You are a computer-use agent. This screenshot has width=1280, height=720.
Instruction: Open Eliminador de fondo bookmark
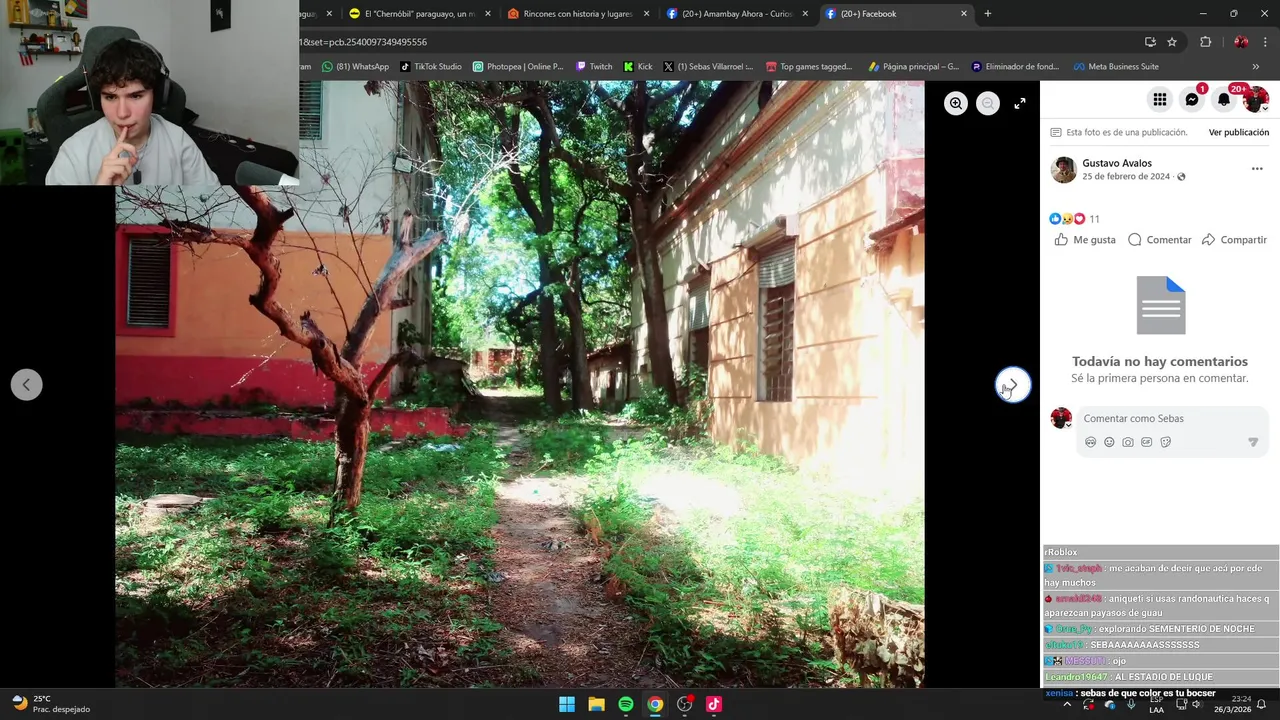coord(1017,67)
